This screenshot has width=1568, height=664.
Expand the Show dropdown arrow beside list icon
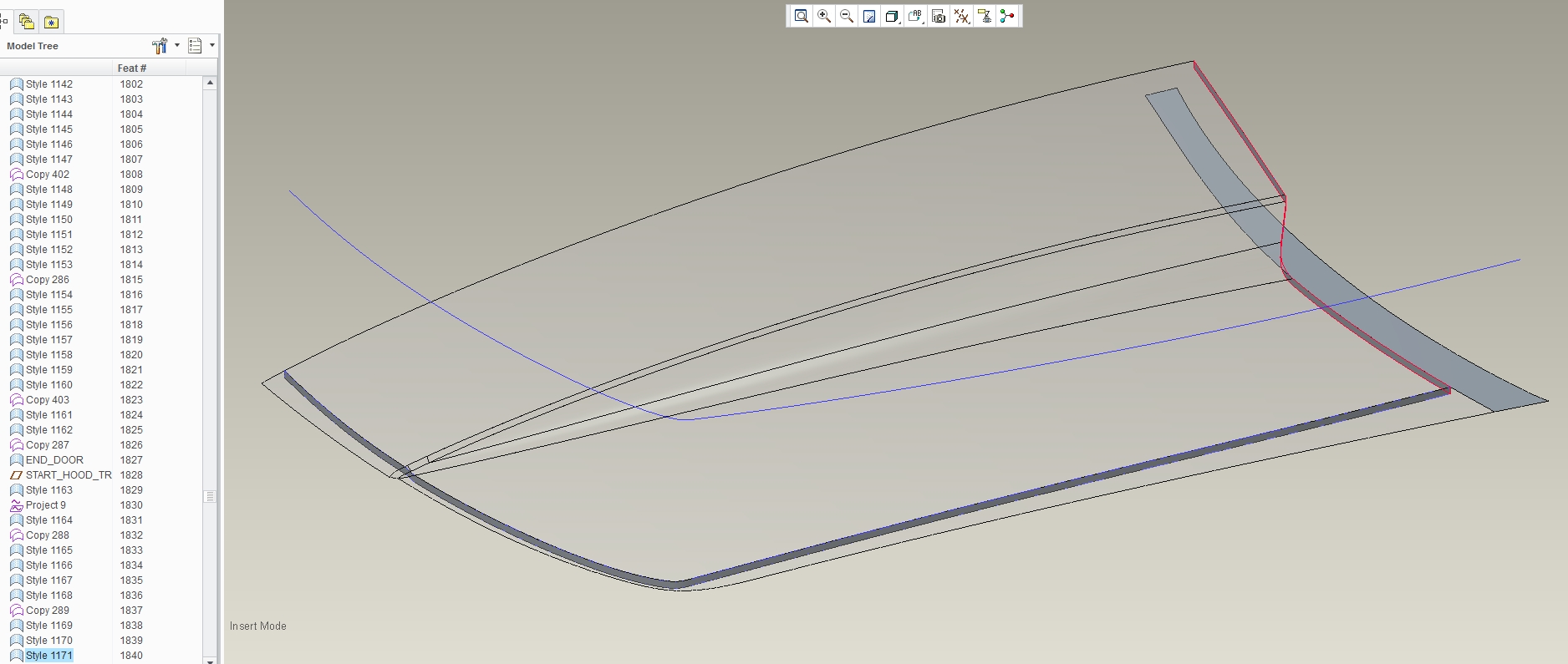tap(212, 46)
